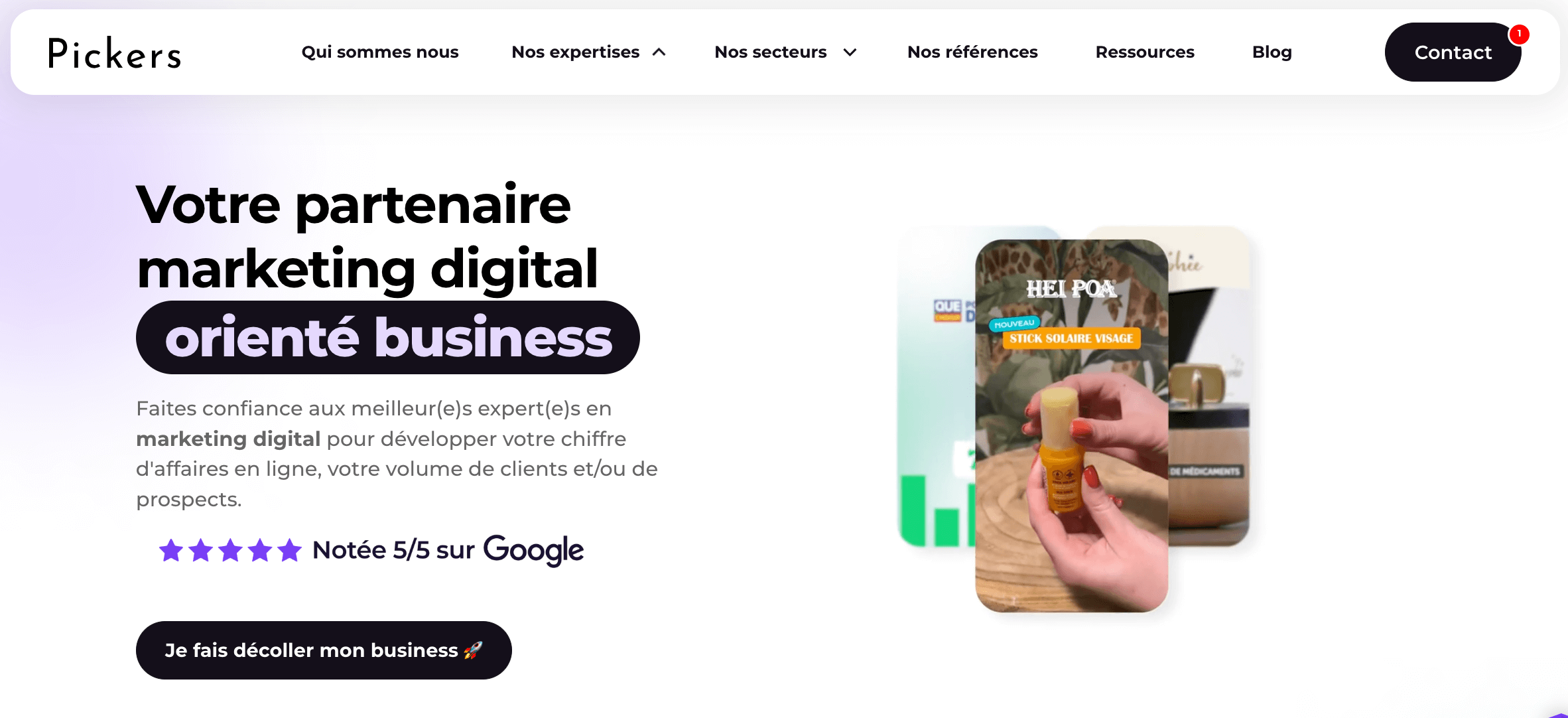Open the Qui sommes nous page
This screenshot has height=718, width=1568.
(380, 52)
